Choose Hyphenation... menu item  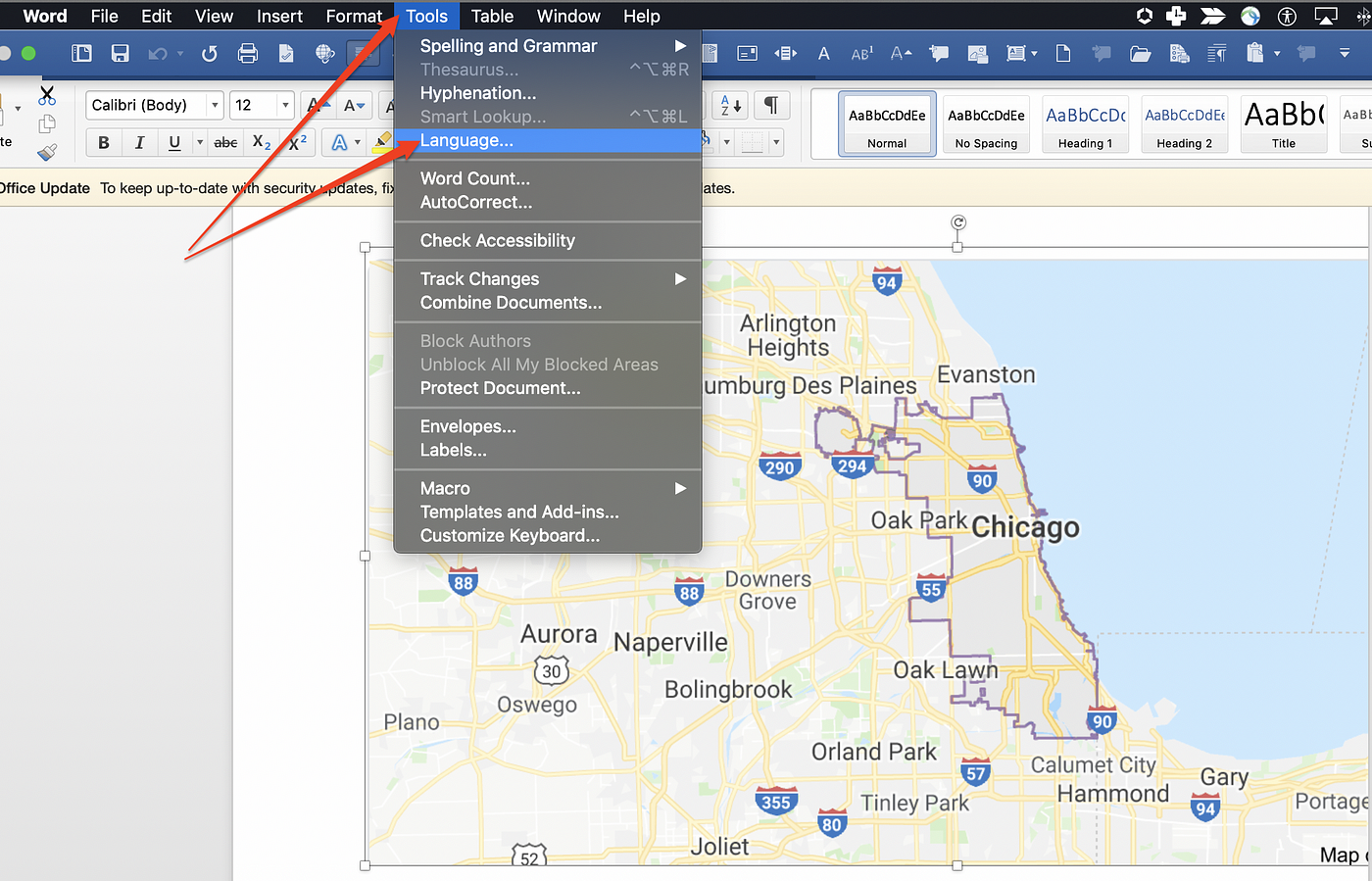pos(548,93)
